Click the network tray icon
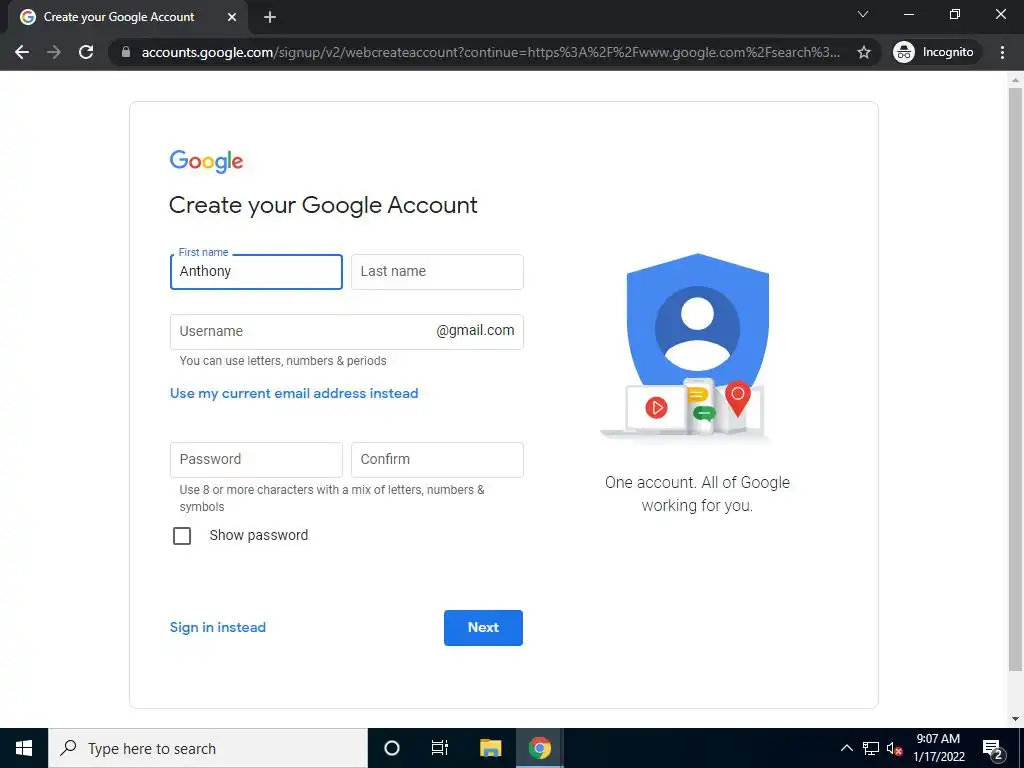 coord(871,748)
